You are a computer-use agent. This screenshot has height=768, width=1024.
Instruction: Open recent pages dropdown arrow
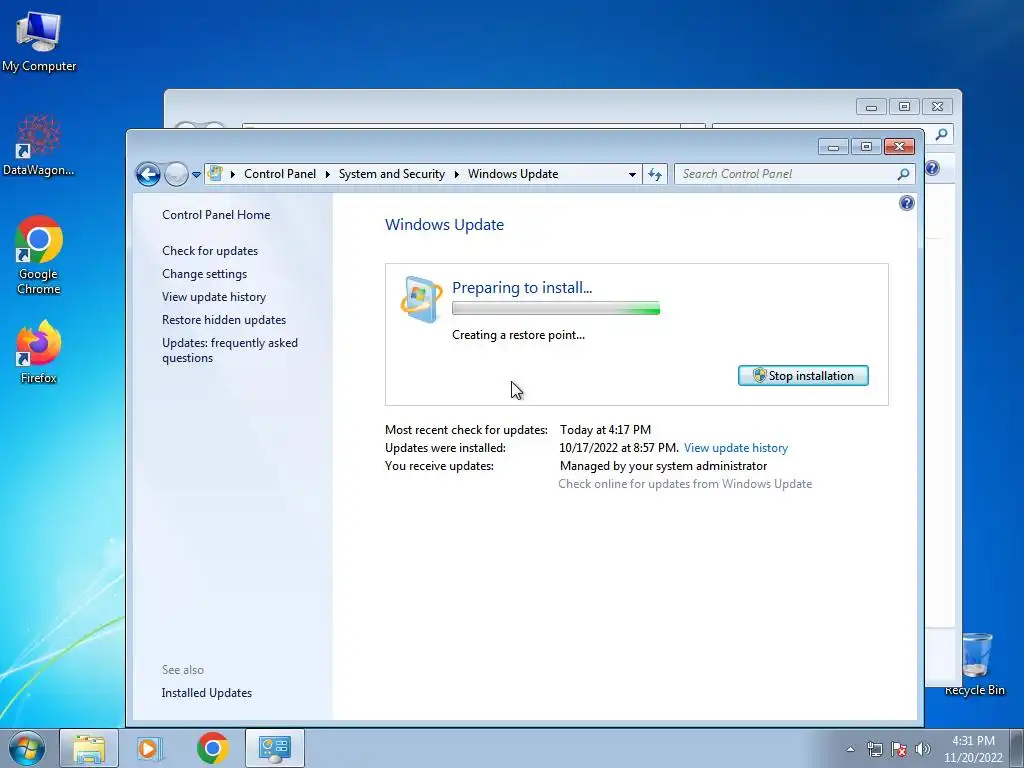tap(196, 175)
